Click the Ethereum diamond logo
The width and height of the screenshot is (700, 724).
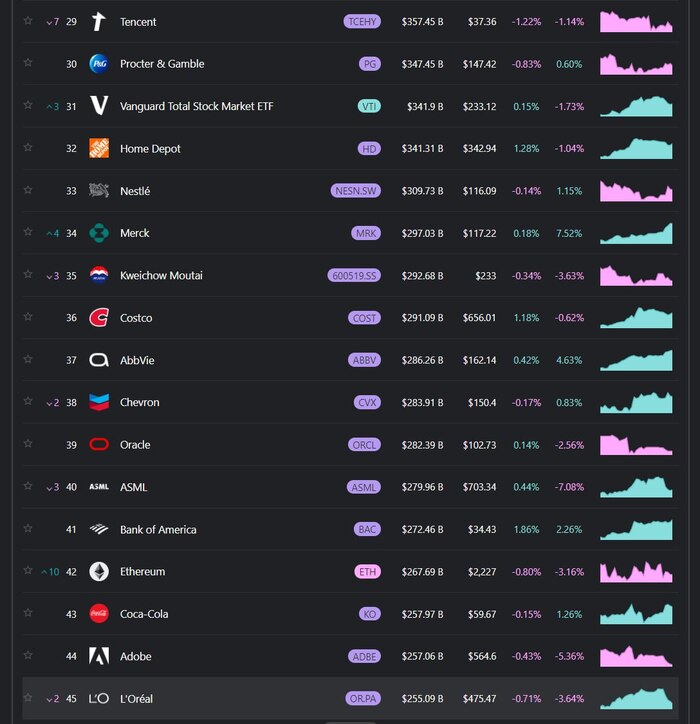point(98,571)
